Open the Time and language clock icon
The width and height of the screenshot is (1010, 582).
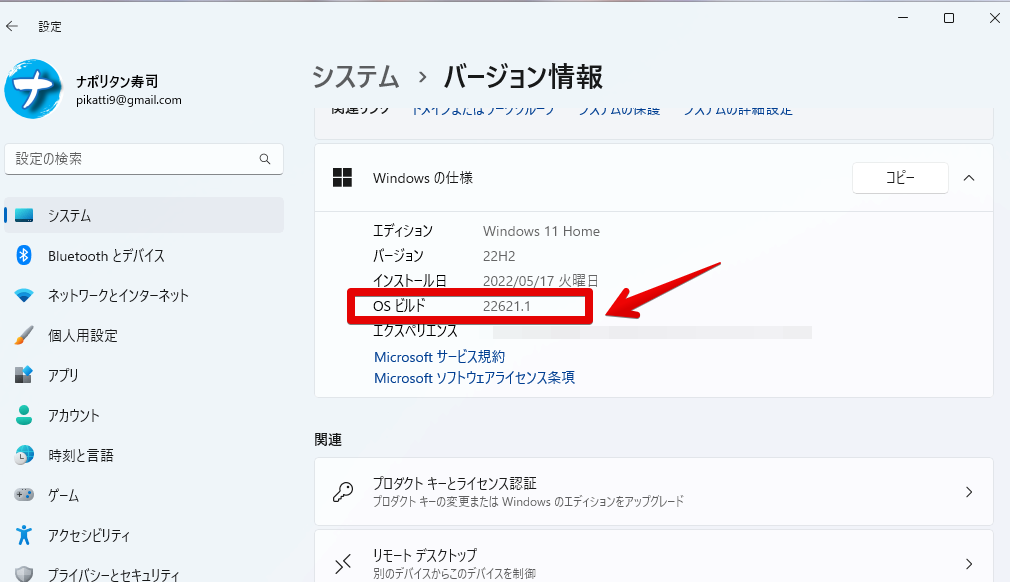(x=24, y=455)
